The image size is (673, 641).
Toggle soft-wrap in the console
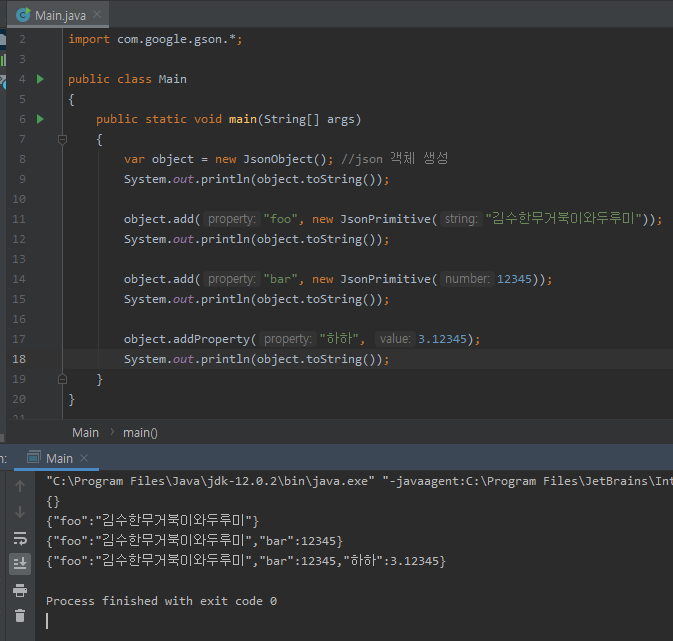pos(20,538)
